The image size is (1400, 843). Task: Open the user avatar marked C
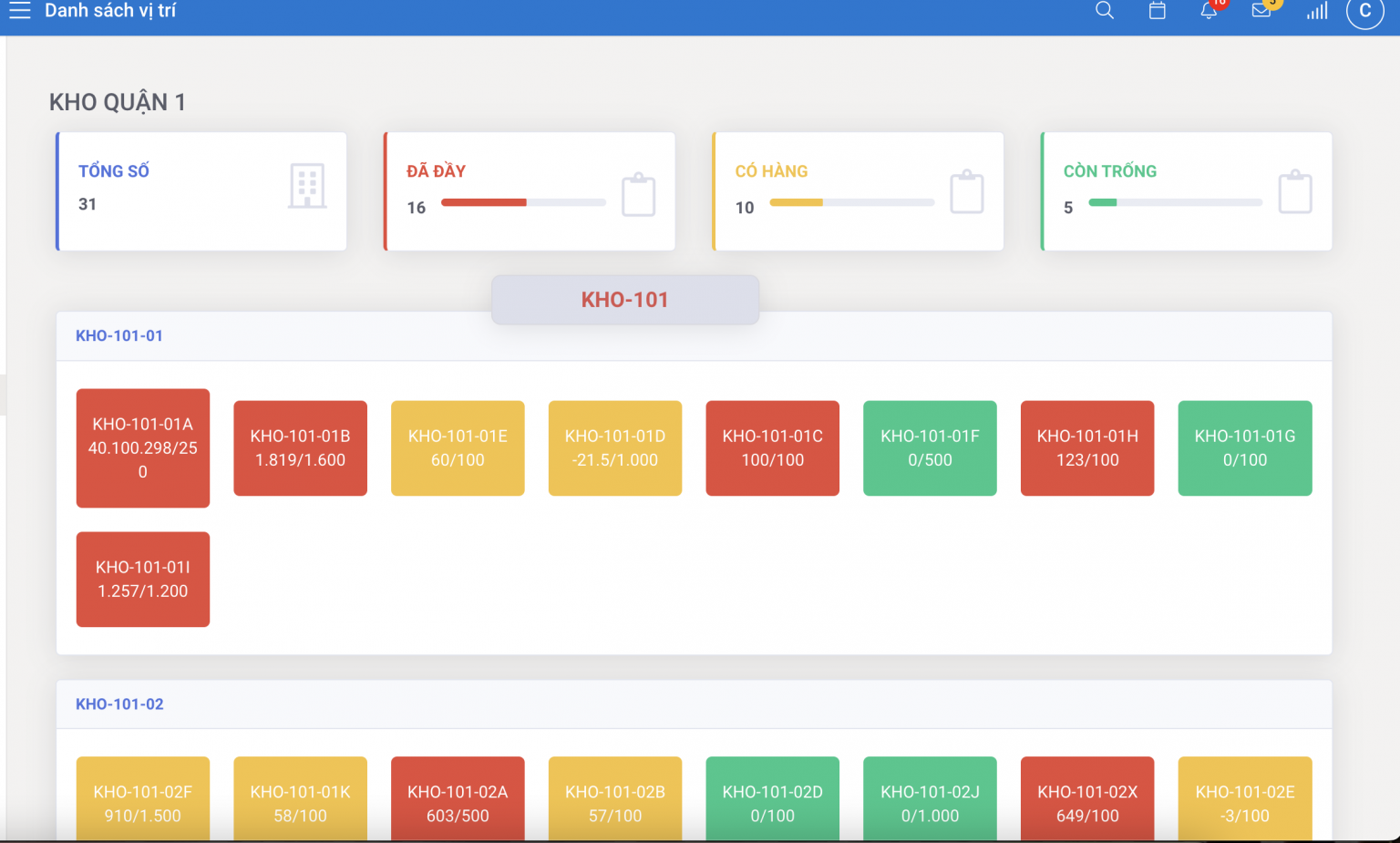(1364, 11)
